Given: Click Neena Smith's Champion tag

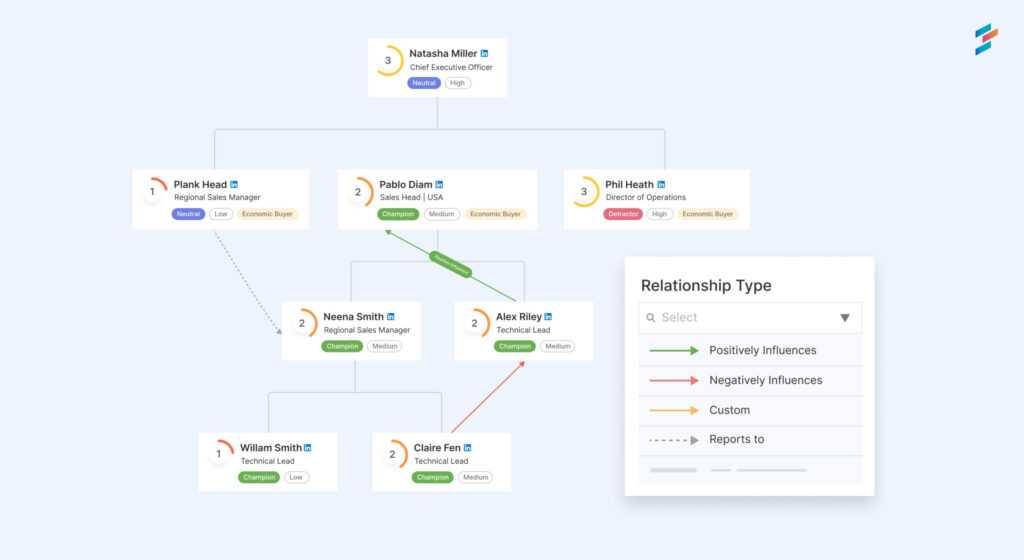Looking at the screenshot, I should (x=342, y=347).
